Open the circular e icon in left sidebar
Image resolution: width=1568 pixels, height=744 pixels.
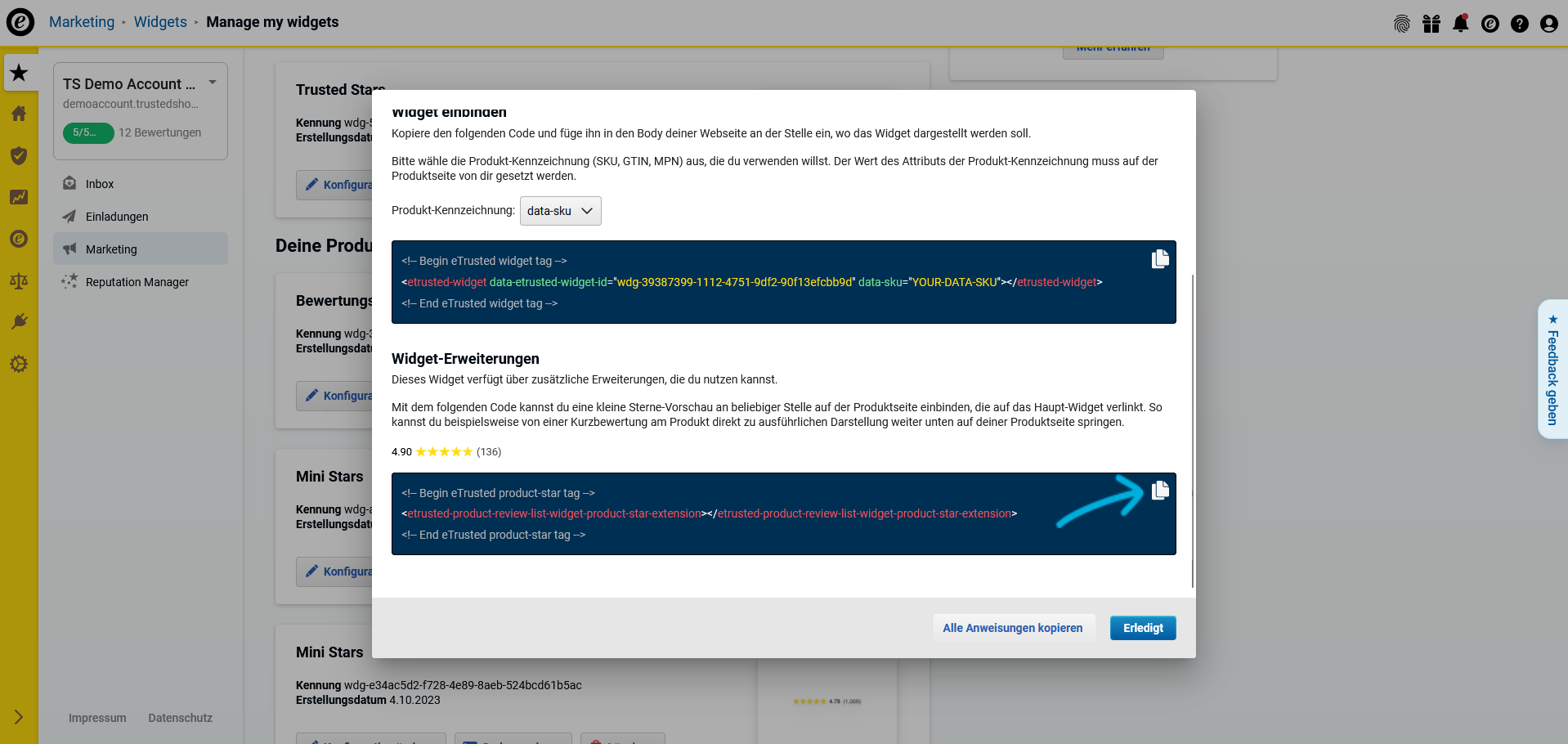[19, 239]
